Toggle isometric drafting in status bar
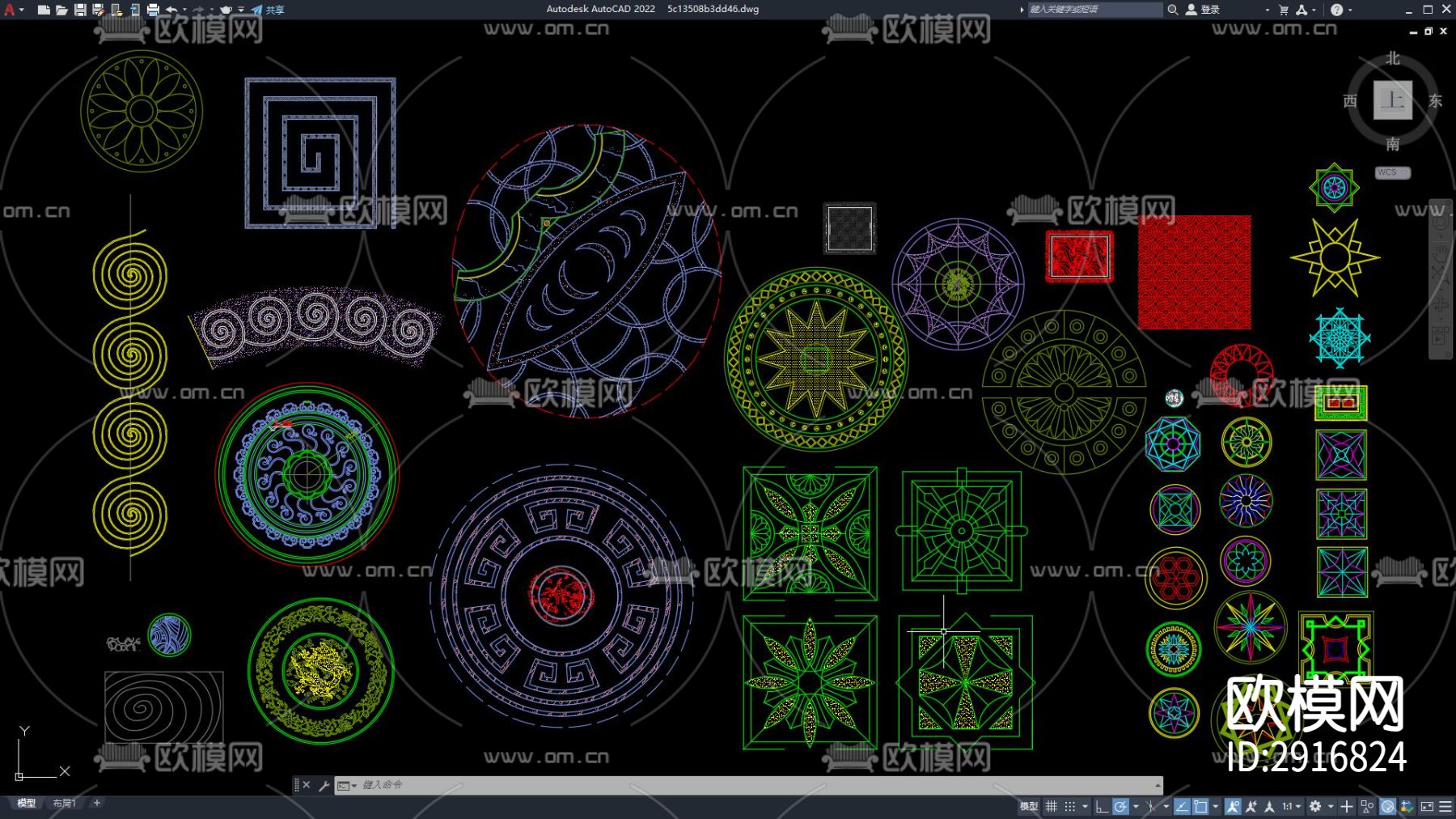Viewport: 1456px width, 819px height. [1151, 806]
